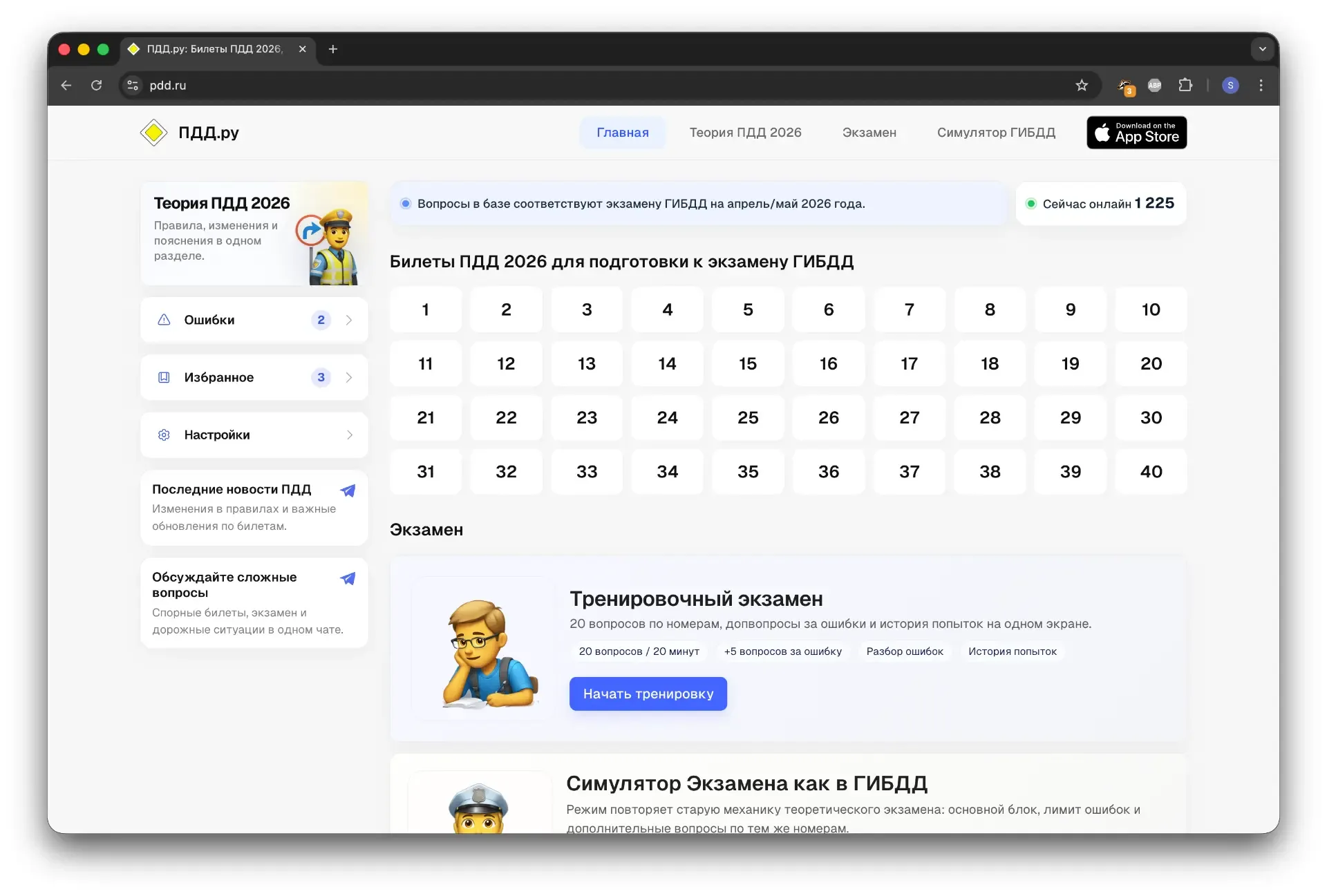Viewport: 1327px width, 896px height.
Task: Open the tab search dropdown arrow
Action: 1262,49
